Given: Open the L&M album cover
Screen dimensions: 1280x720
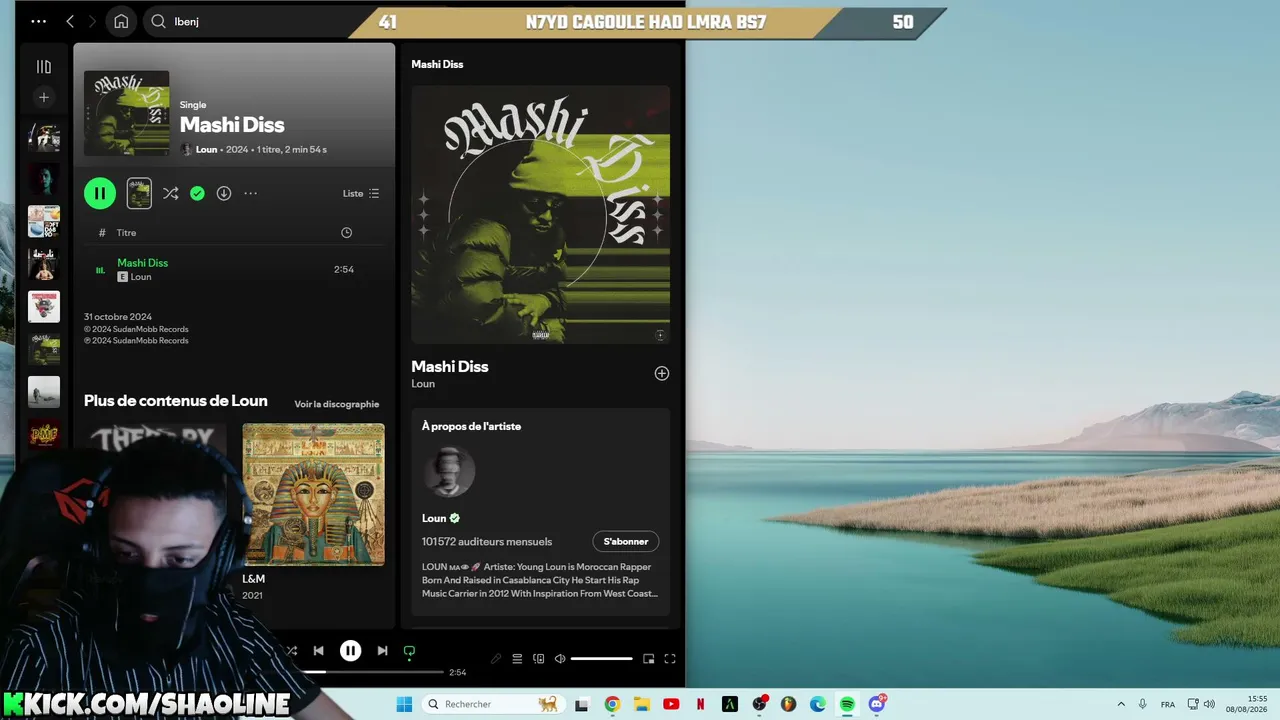Looking at the screenshot, I should (313, 494).
